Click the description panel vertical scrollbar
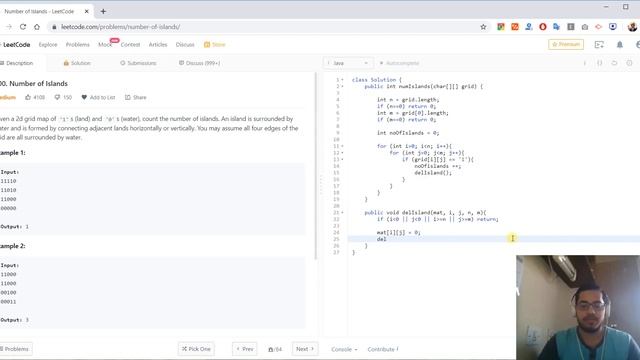The height and width of the screenshot is (360, 640). 316,166
